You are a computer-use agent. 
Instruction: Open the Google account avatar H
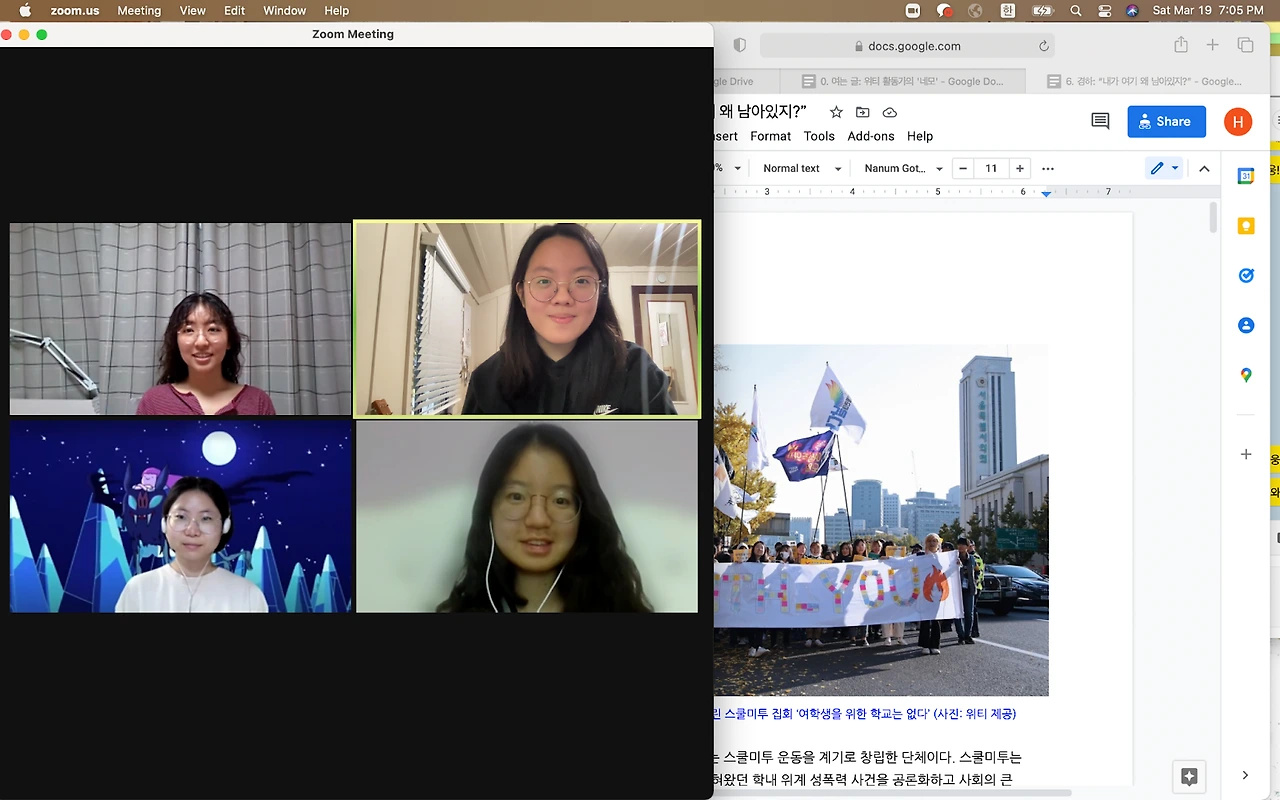point(1238,121)
